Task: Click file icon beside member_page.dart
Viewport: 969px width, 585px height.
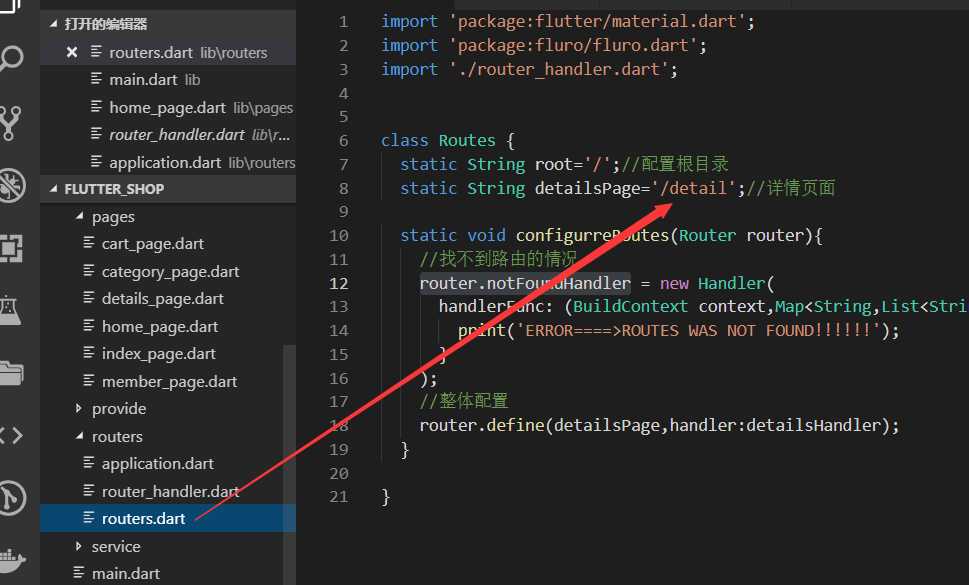Action: [89, 381]
